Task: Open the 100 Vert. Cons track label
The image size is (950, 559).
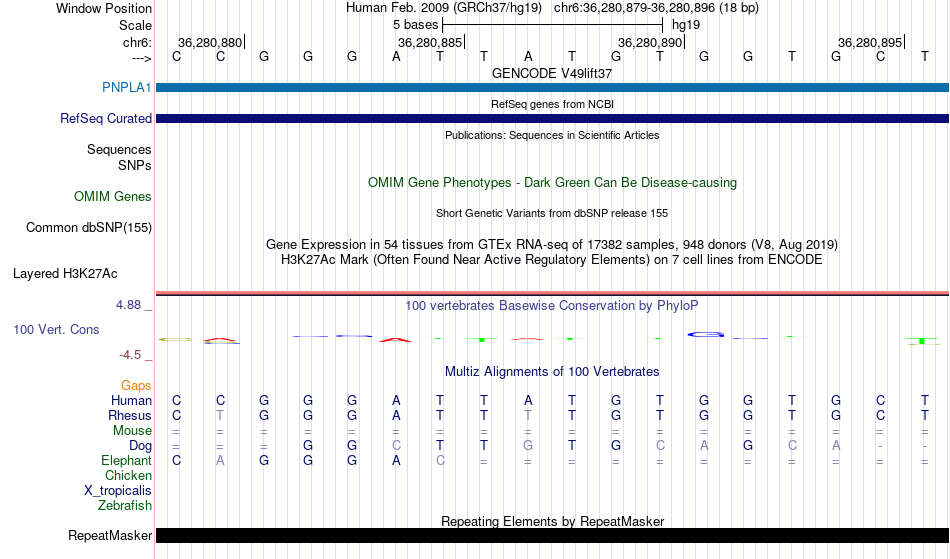Action: pyautogui.click(x=56, y=329)
